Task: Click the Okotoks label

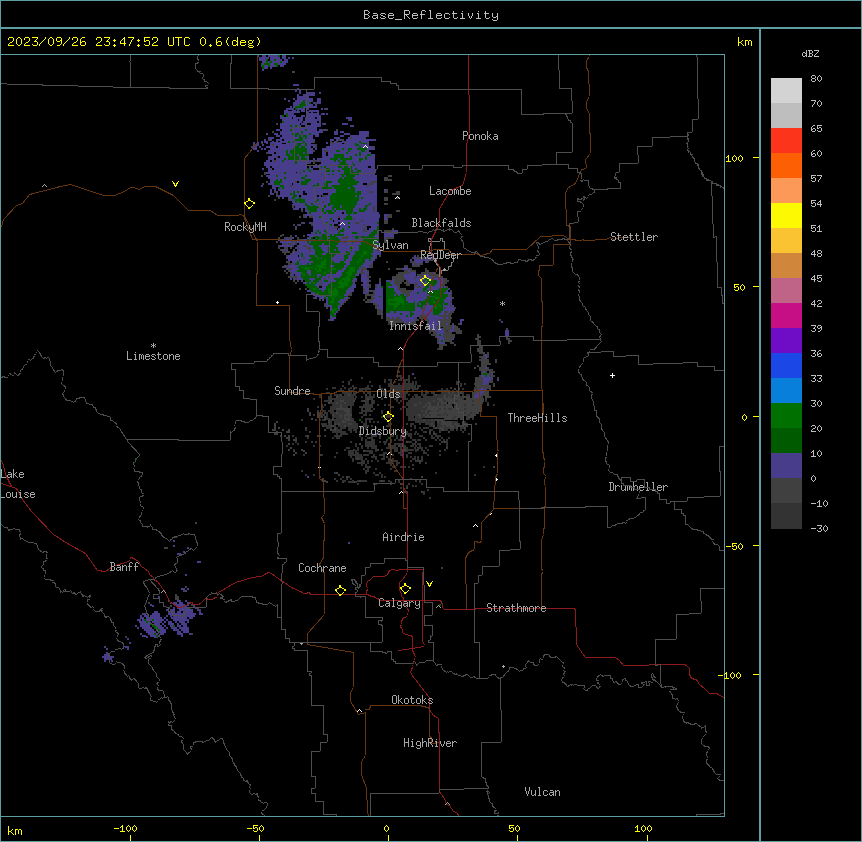Action: coord(412,700)
